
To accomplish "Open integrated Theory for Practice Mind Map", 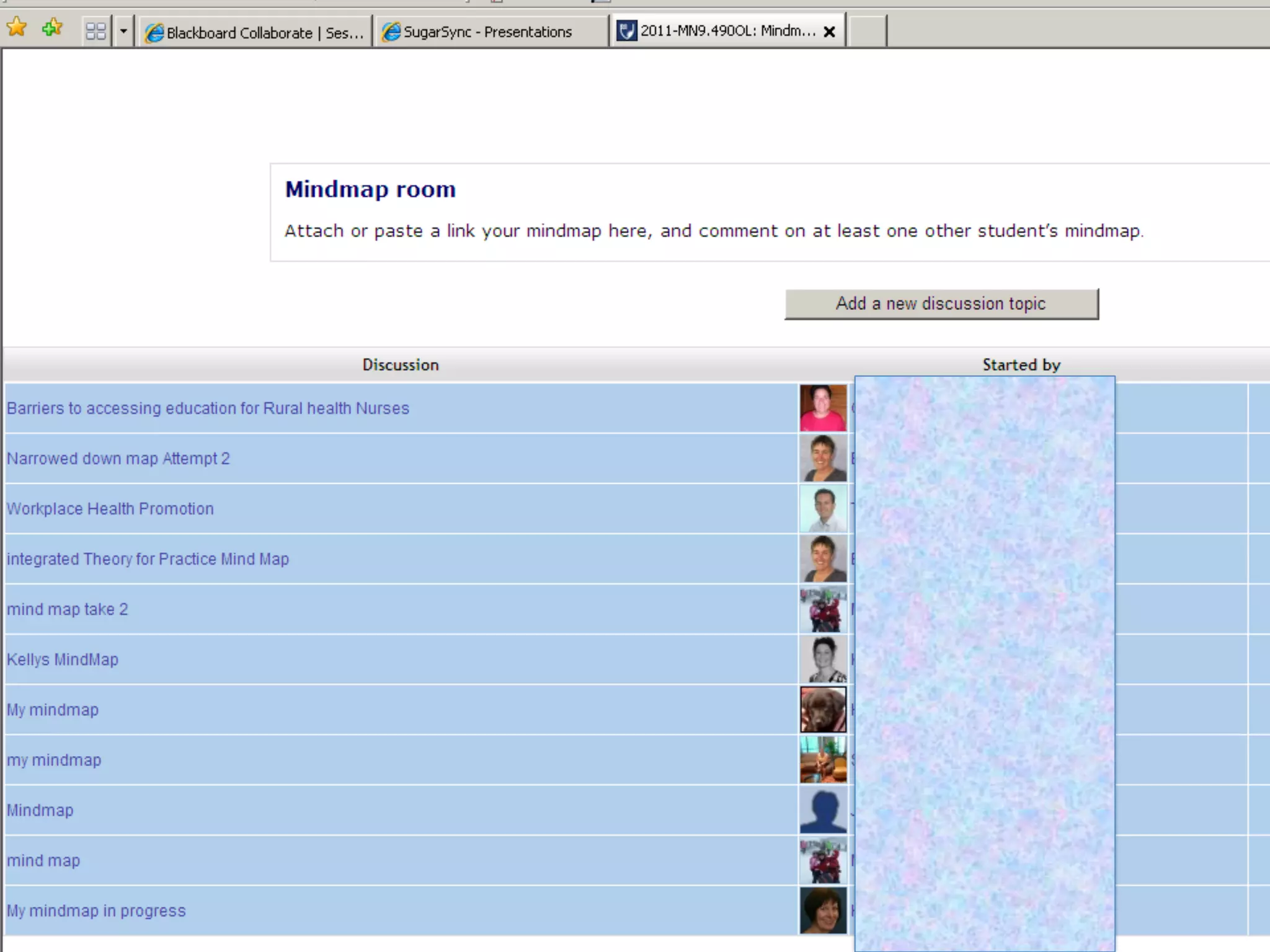I will click(148, 559).
